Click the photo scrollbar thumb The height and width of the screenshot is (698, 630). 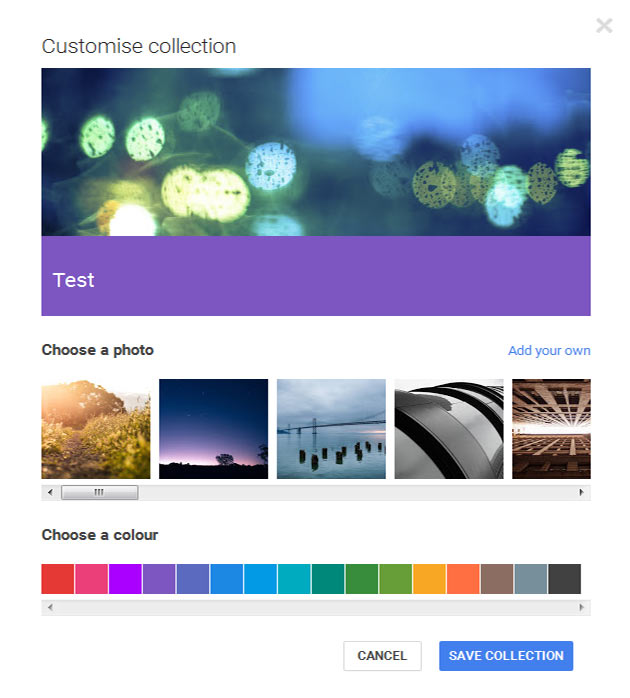click(x=99, y=493)
